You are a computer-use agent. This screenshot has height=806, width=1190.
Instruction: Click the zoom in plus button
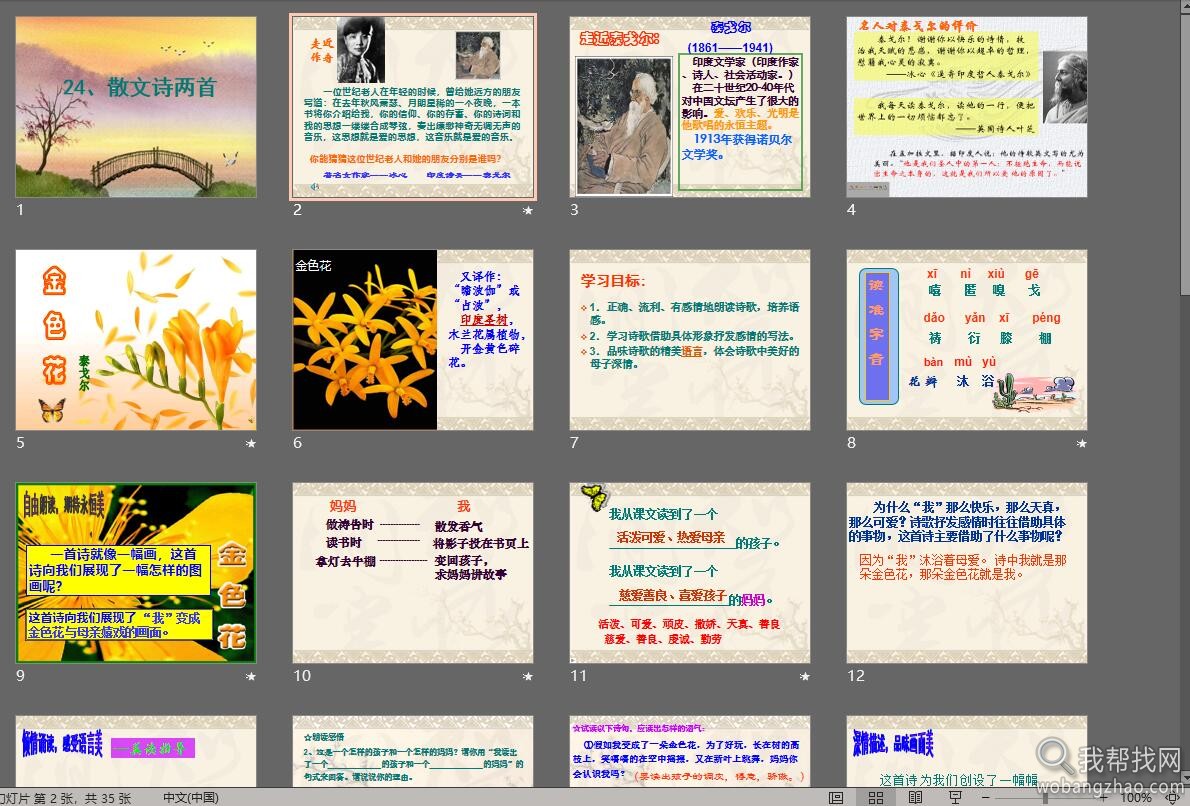click(1103, 798)
